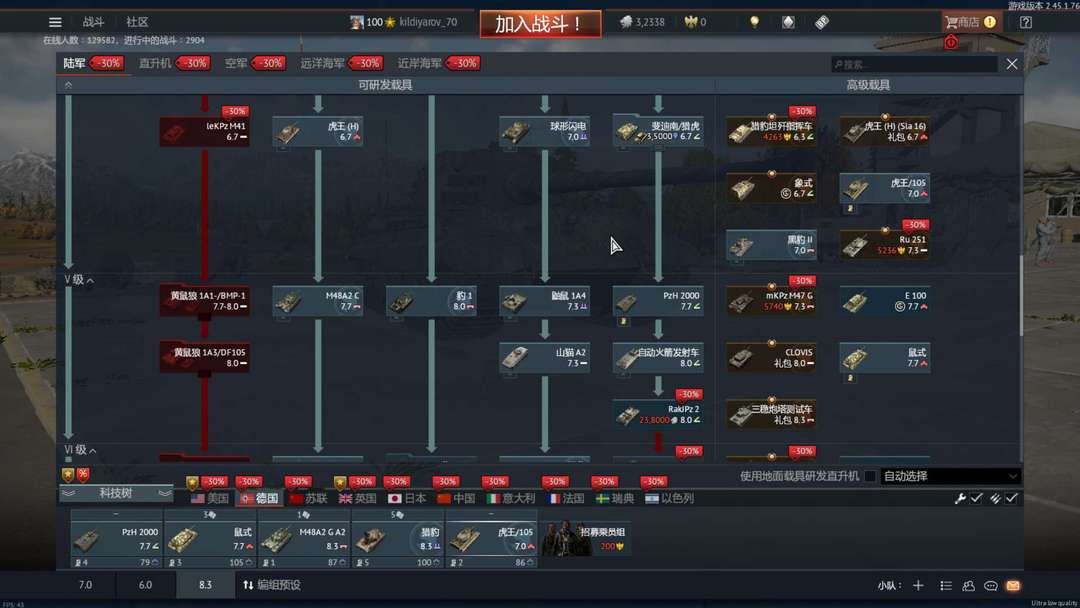
Task: Select the 山猫 A2 vehicle icon
Action: (x=544, y=357)
